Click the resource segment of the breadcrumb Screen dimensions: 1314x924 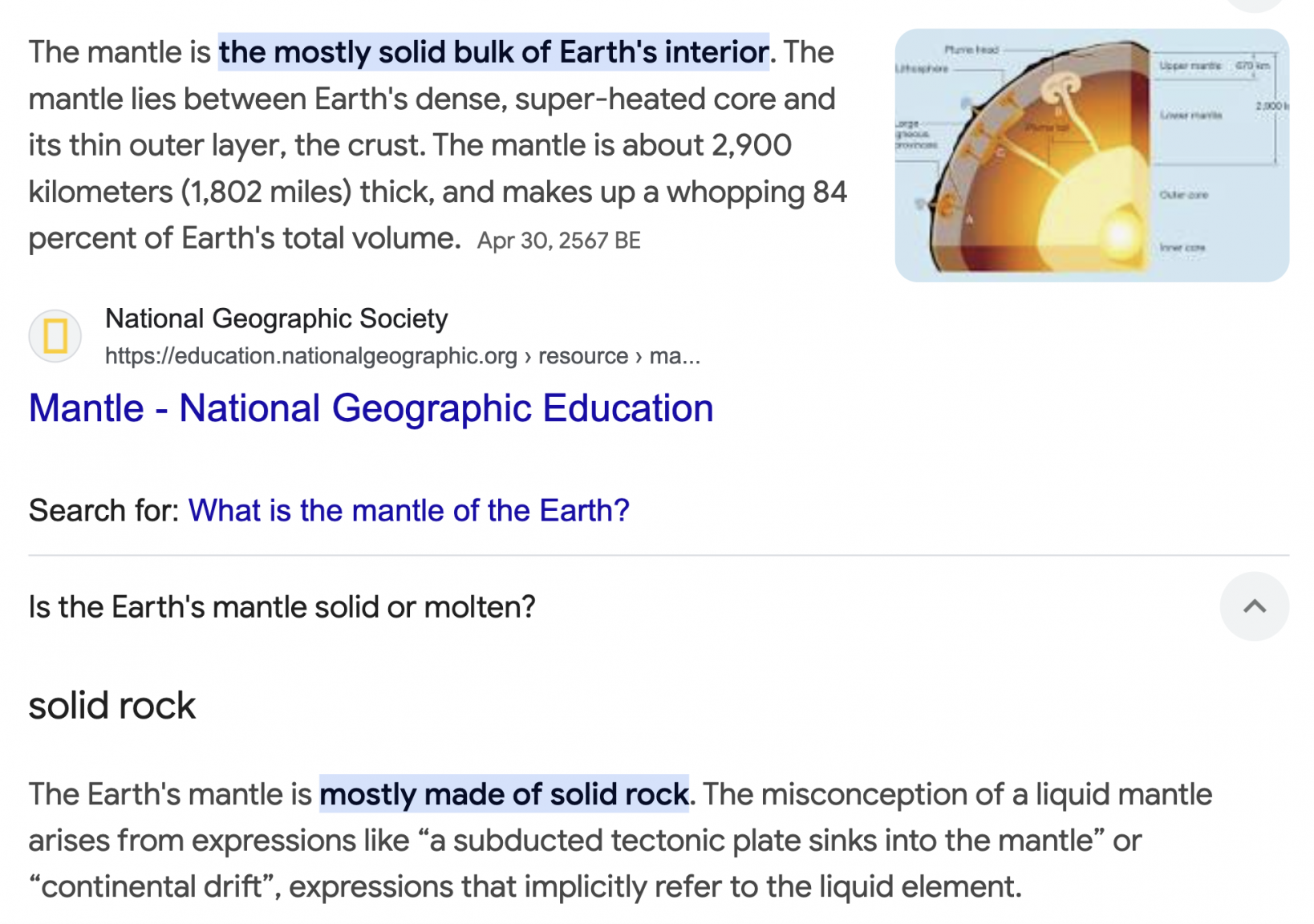583,356
